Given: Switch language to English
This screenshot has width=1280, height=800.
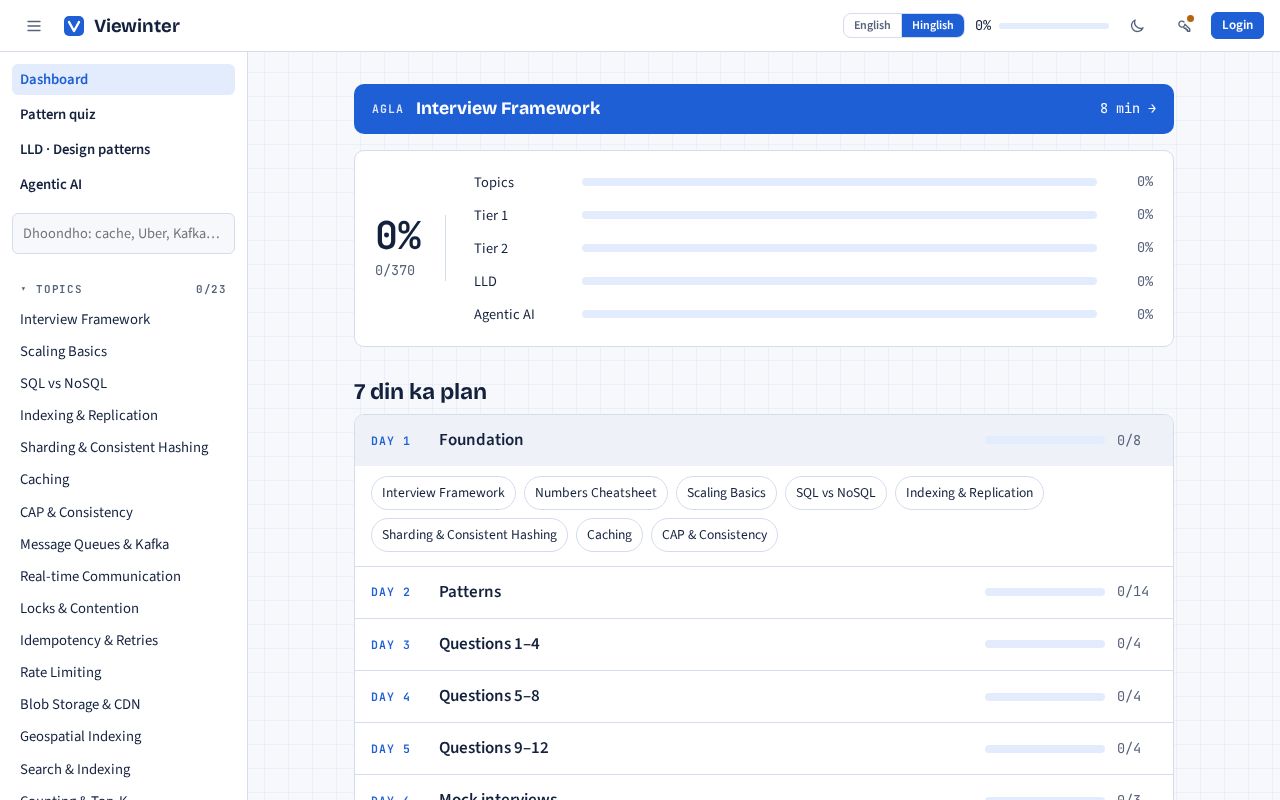Looking at the screenshot, I should [872, 26].
